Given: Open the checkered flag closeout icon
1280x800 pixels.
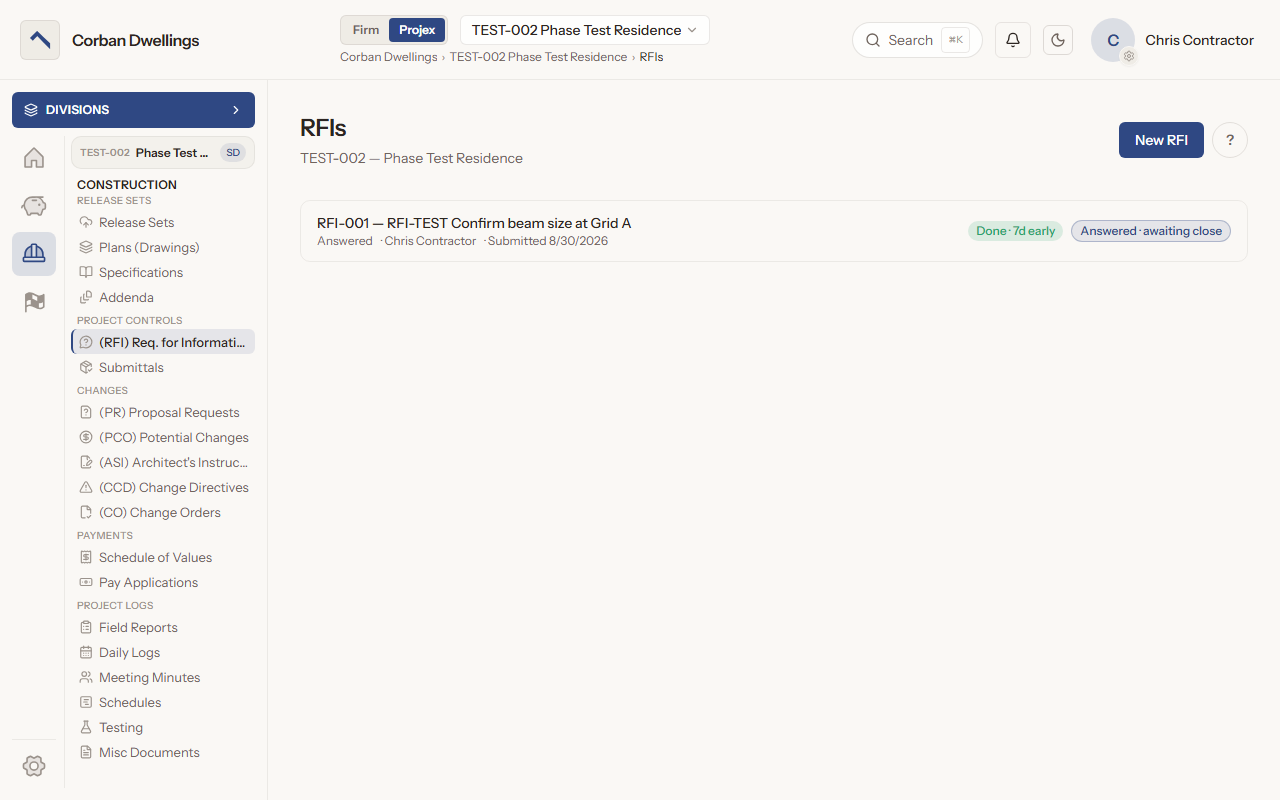Looking at the screenshot, I should tap(34, 302).
